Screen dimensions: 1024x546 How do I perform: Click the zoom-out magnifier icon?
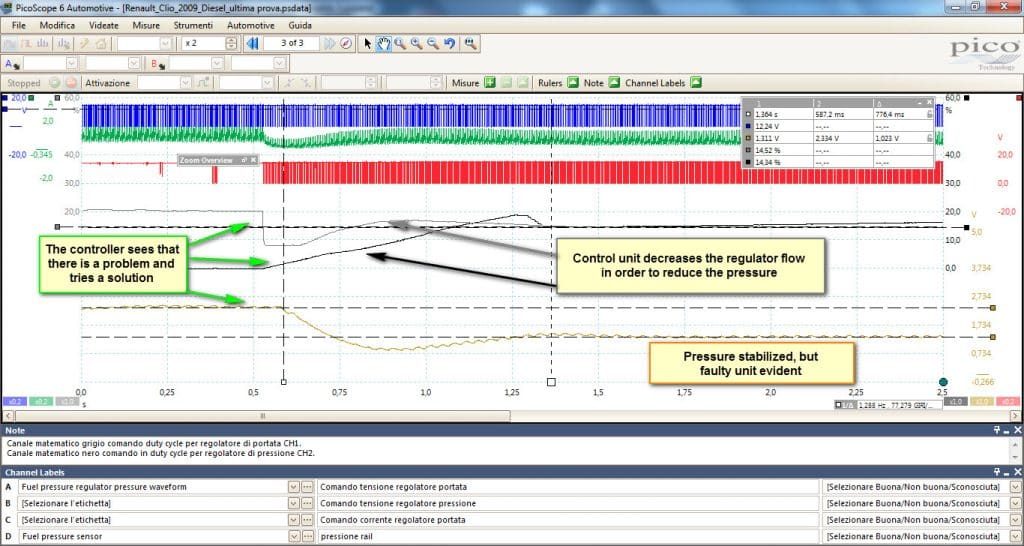tap(432, 44)
